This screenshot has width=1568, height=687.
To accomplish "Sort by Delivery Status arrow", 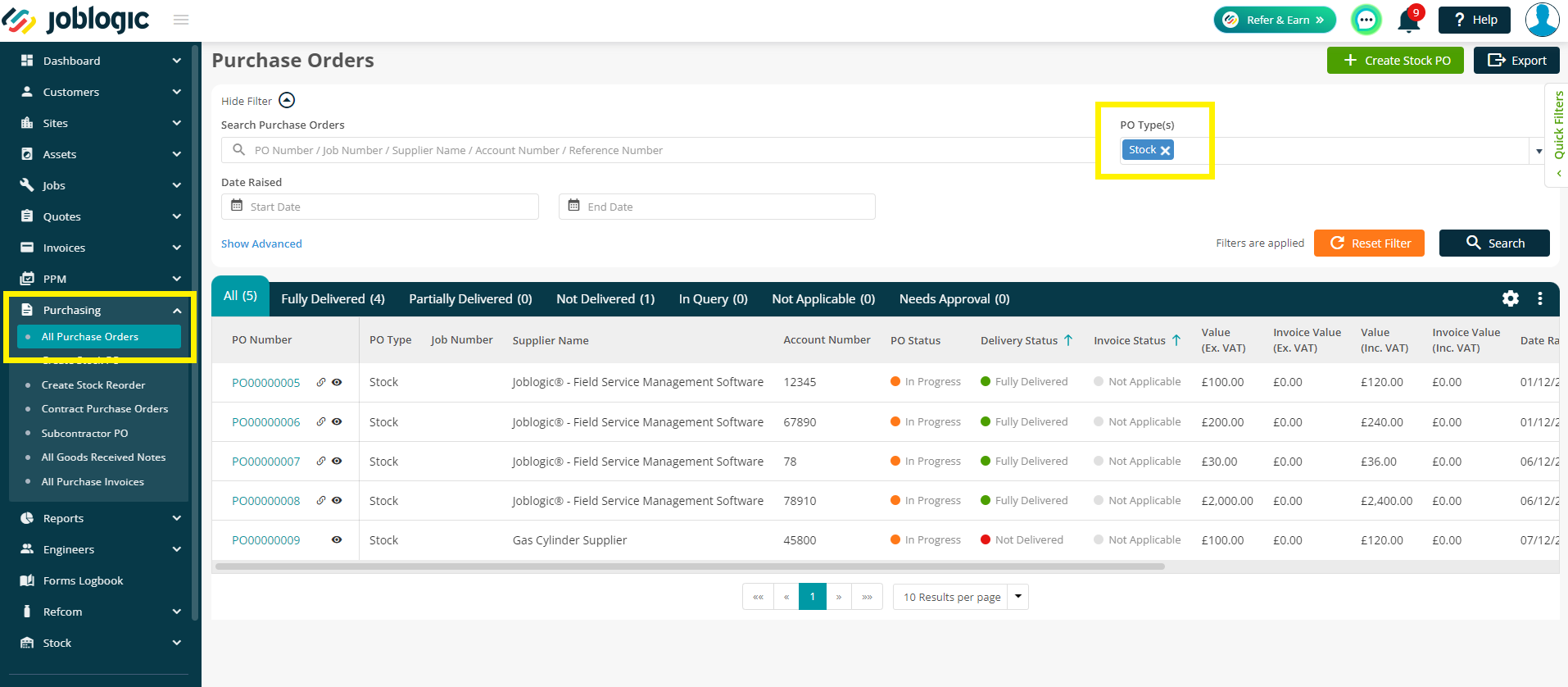I will [x=1068, y=340].
